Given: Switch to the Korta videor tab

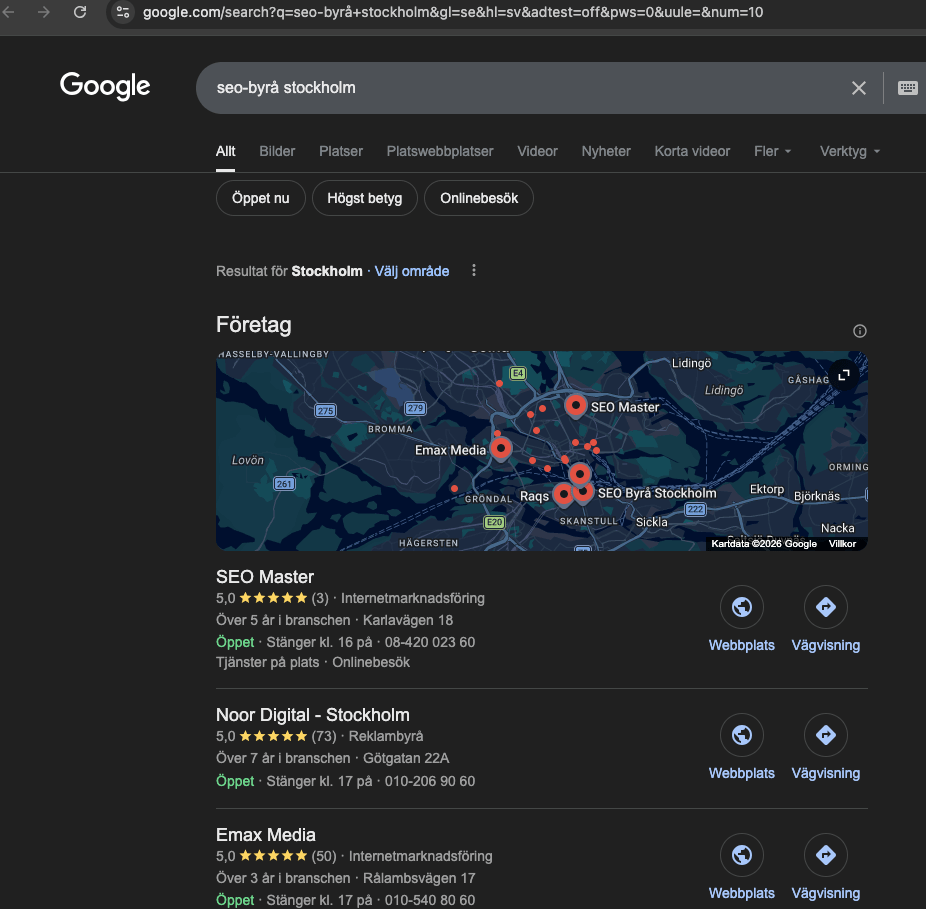Looking at the screenshot, I should click(x=692, y=151).
